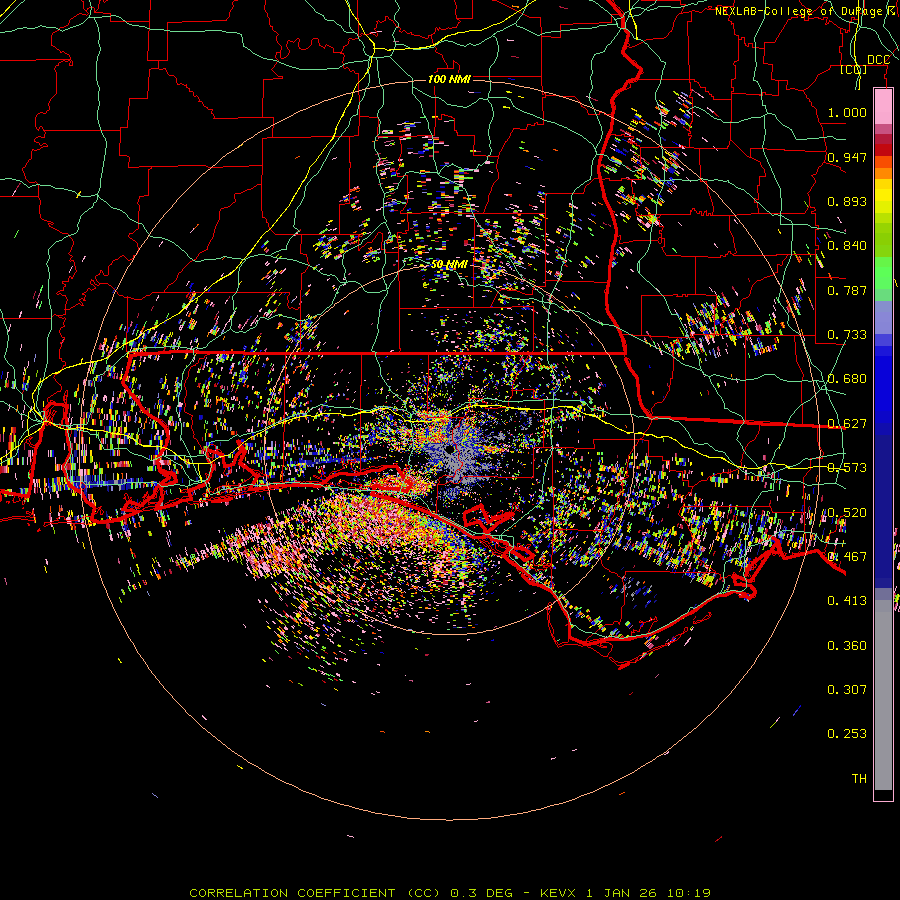The image size is (900, 900).
Task: Click the 0.733 legend value
Action: point(847,335)
